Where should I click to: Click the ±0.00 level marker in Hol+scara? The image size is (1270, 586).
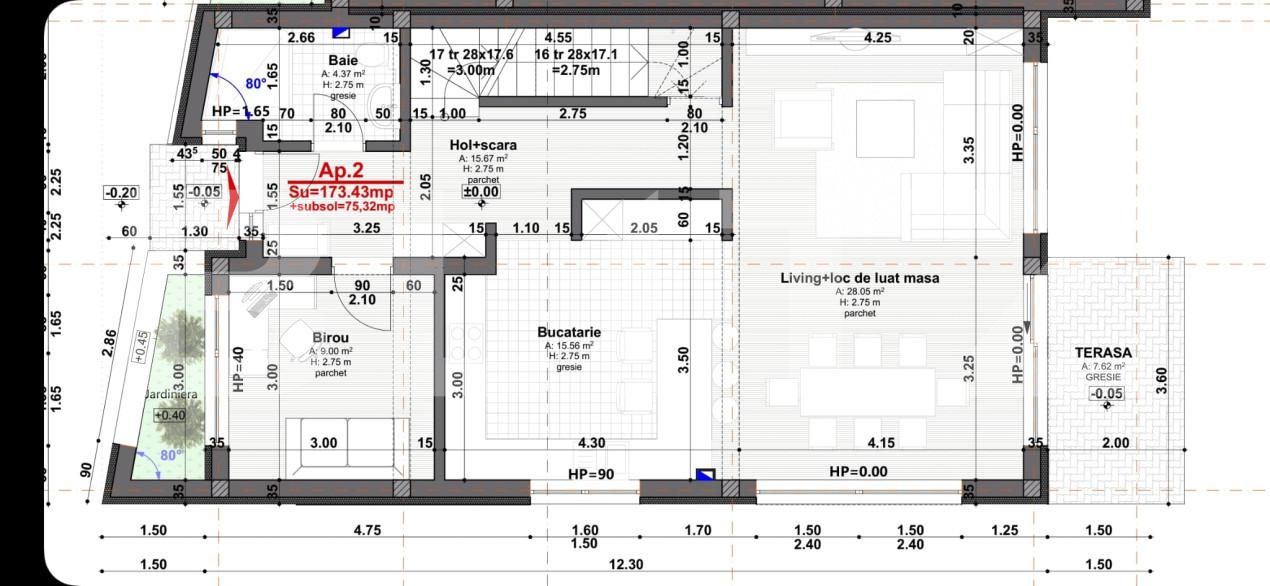coord(481,192)
